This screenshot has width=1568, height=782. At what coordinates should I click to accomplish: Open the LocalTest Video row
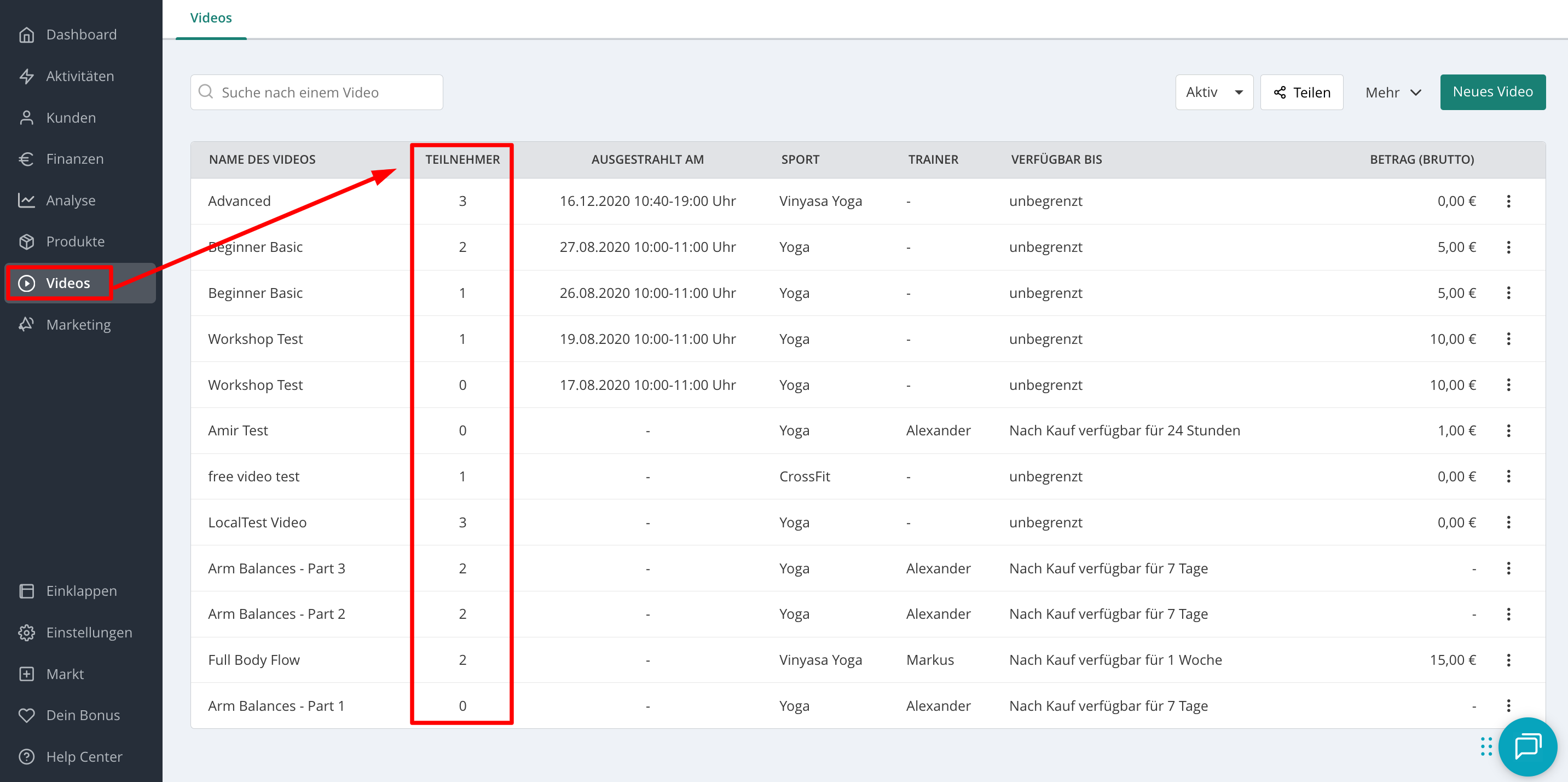[867, 522]
